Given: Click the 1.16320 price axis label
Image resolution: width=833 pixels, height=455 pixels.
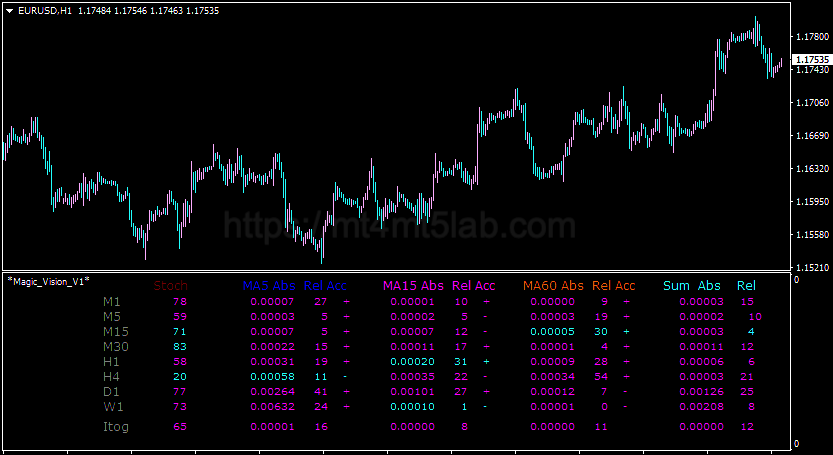Looking at the screenshot, I should click(812, 168).
